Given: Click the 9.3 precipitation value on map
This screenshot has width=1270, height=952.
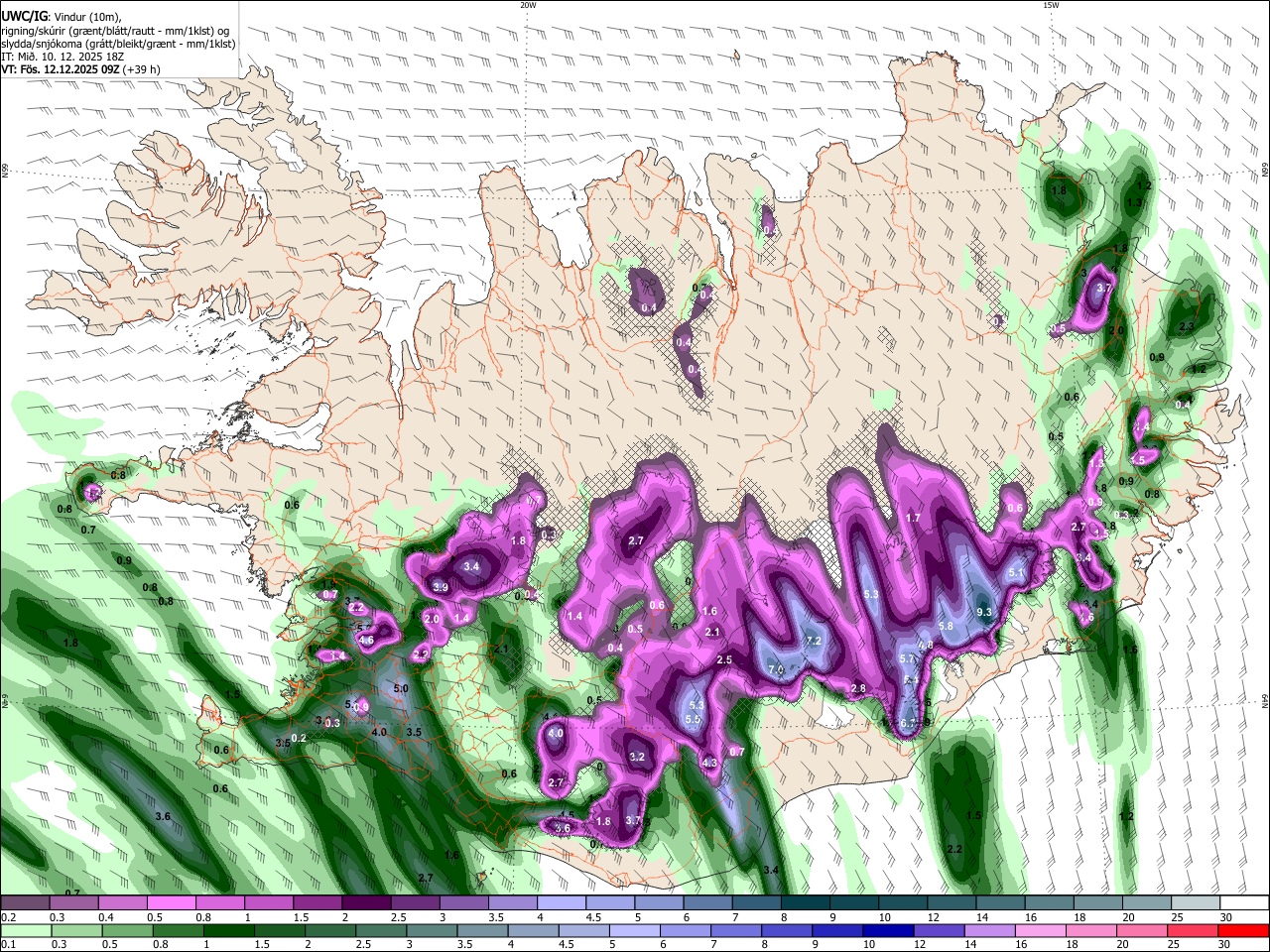Looking at the screenshot, I should coord(984,613).
